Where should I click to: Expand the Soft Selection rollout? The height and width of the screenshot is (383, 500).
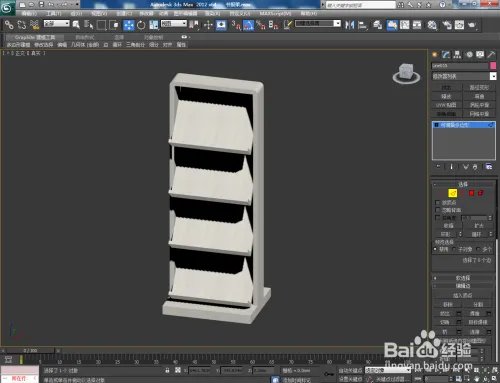click(x=463, y=278)
